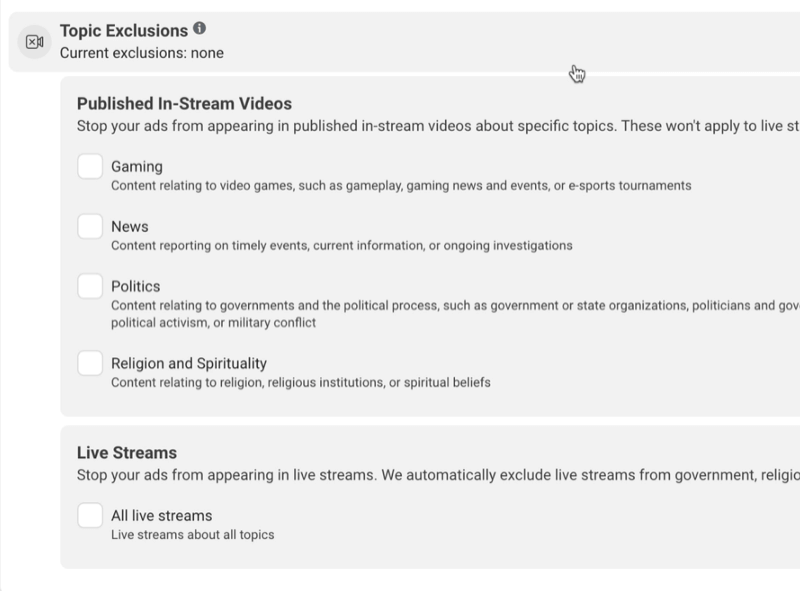The height and width of the screenshot is (591, 800).
Task: Collapse the Topic Exclusions header row
Action: (404, 42)
